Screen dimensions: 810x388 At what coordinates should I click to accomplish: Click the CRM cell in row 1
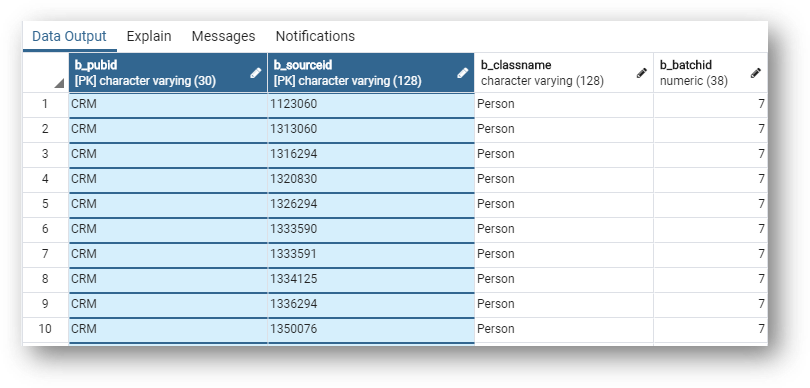coord(168,104)
